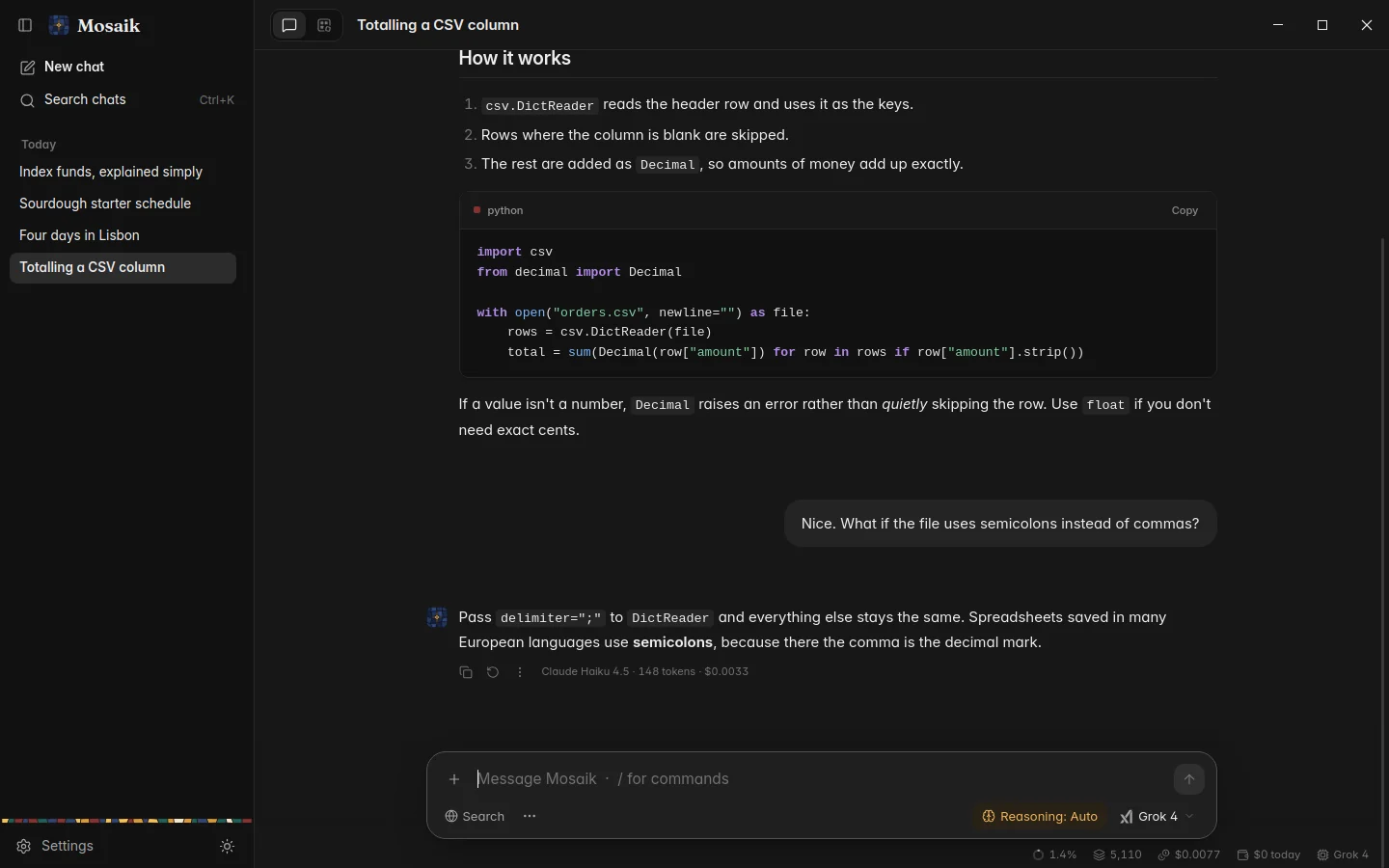The height and width of the screenshot is (868, 1389).
Task: Click the Grok 4 status bar item
Action: click(1343, 854)
